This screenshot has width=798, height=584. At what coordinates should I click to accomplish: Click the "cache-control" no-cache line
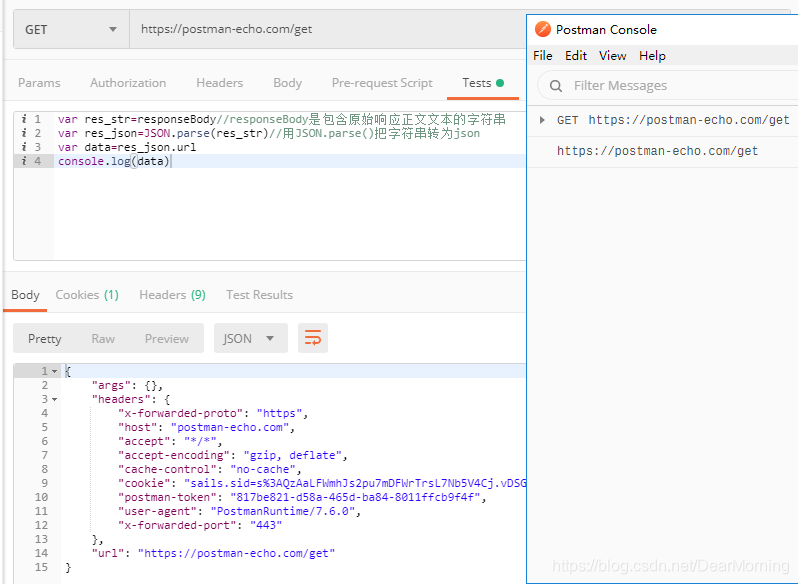tap(210, 470)
